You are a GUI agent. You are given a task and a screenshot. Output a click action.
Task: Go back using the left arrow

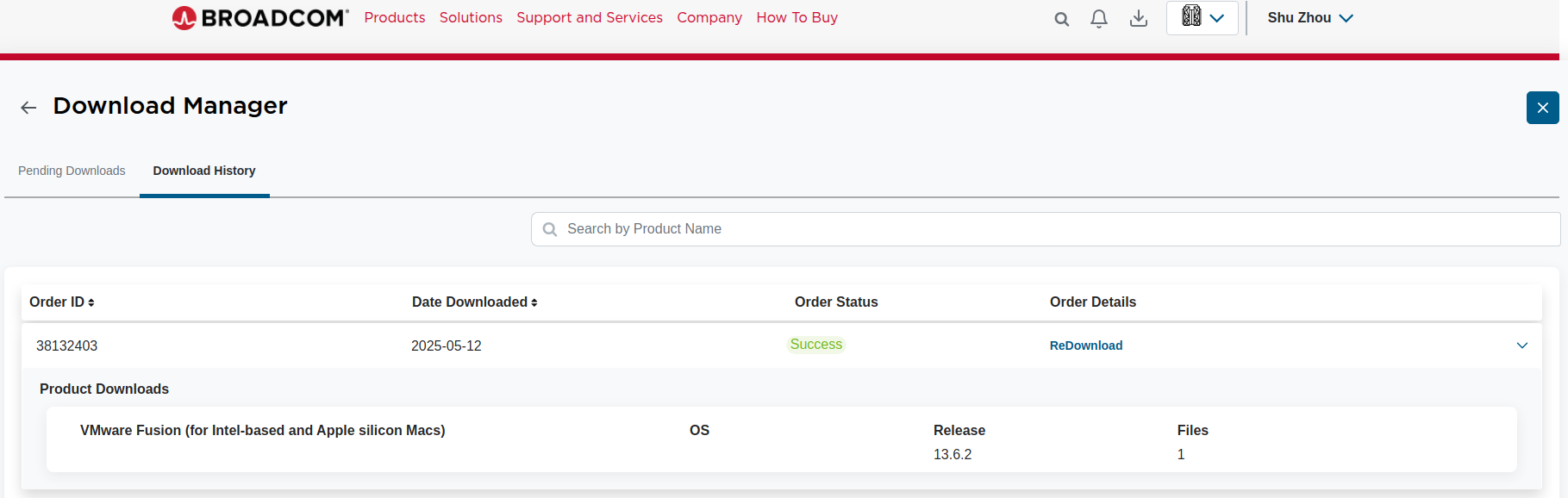[x=28, y=108]
